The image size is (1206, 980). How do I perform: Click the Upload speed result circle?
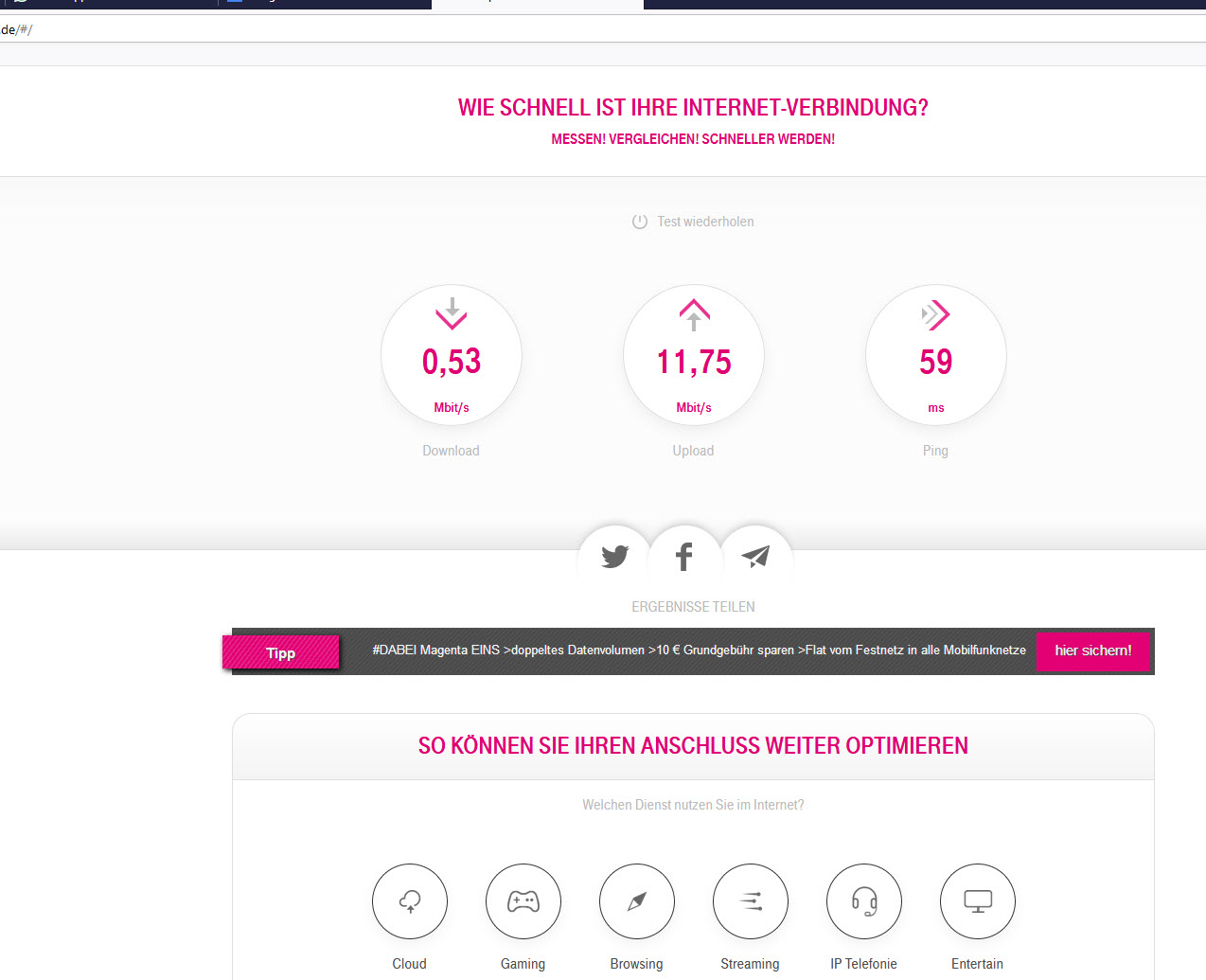pos(694,355)
